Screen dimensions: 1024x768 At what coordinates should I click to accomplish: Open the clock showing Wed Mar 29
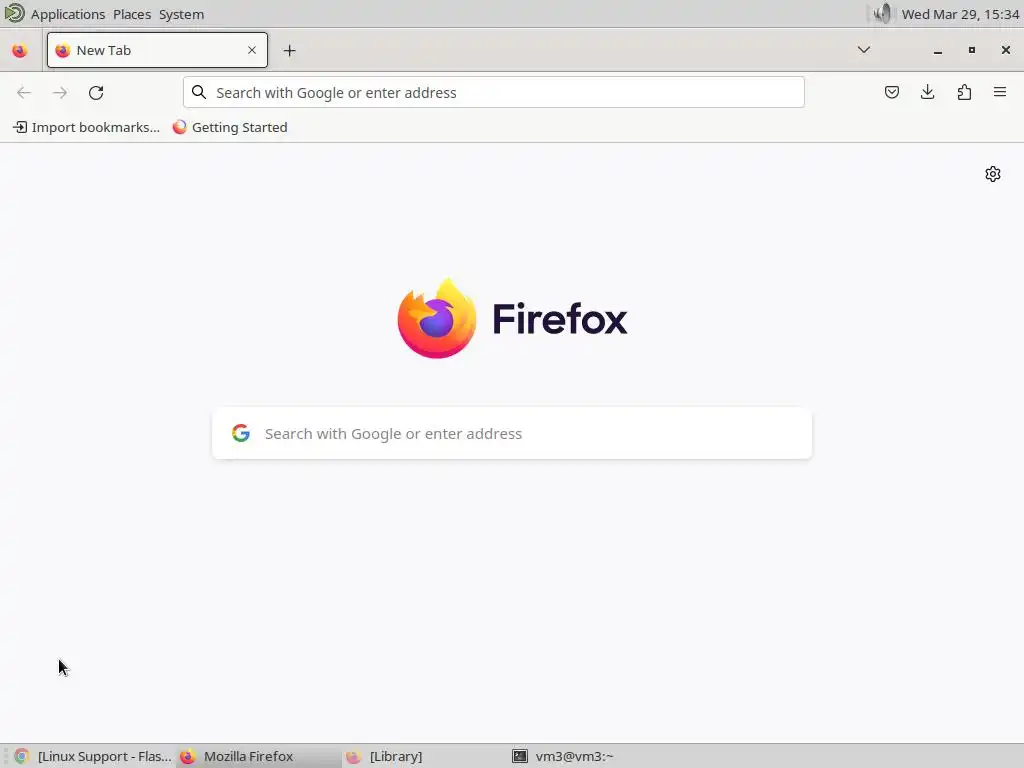pos(960,14)
